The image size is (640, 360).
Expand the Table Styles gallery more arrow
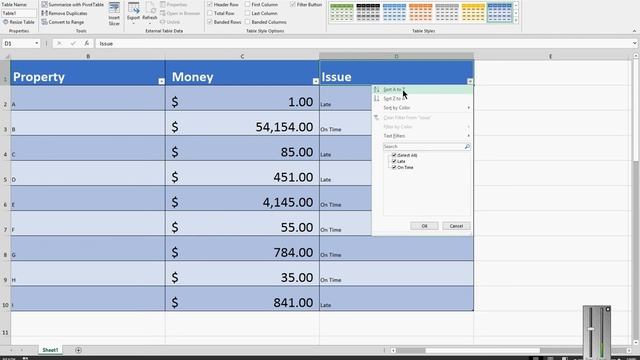click(x=516, y=20)
